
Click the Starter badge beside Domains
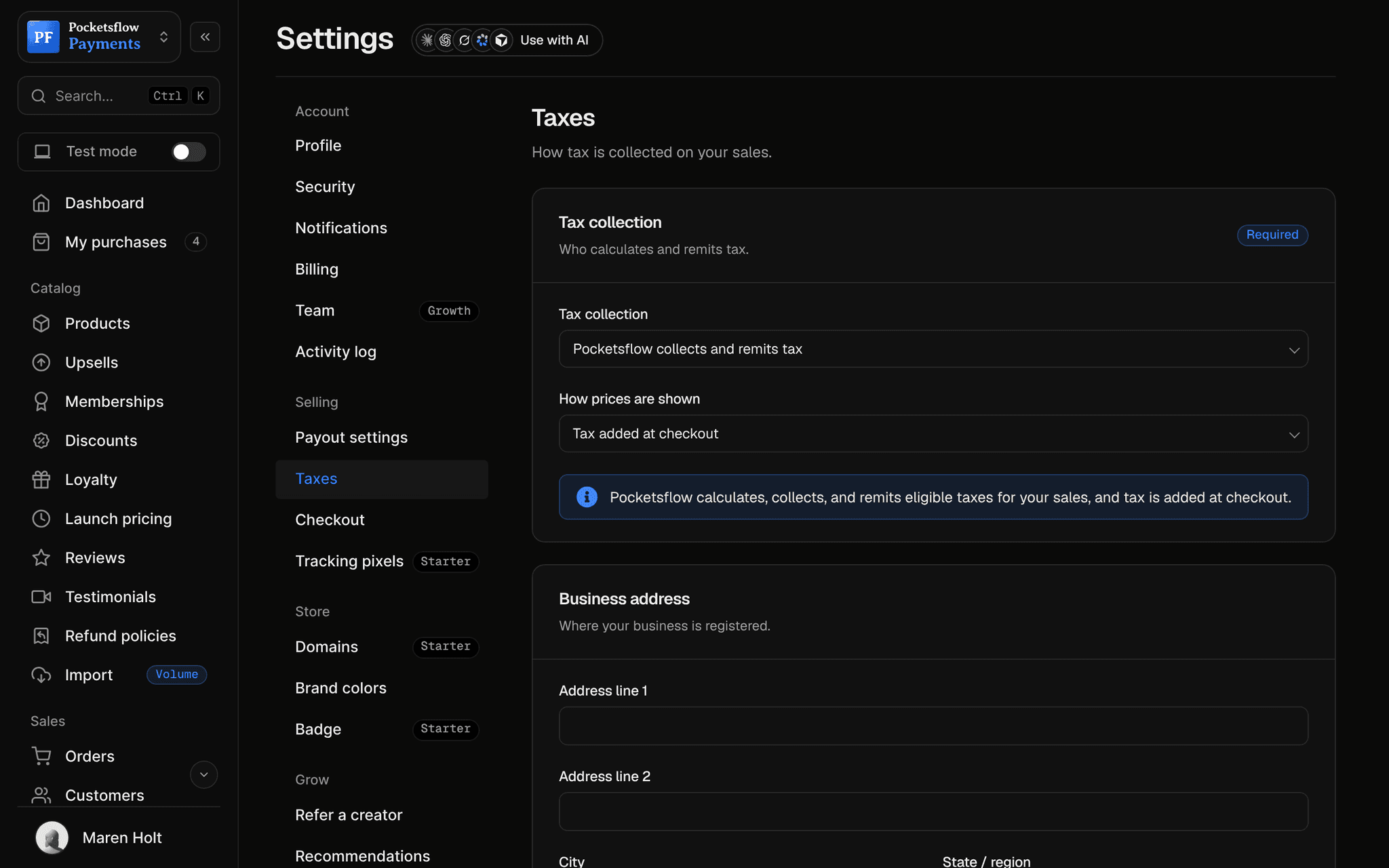pos(446,647)
